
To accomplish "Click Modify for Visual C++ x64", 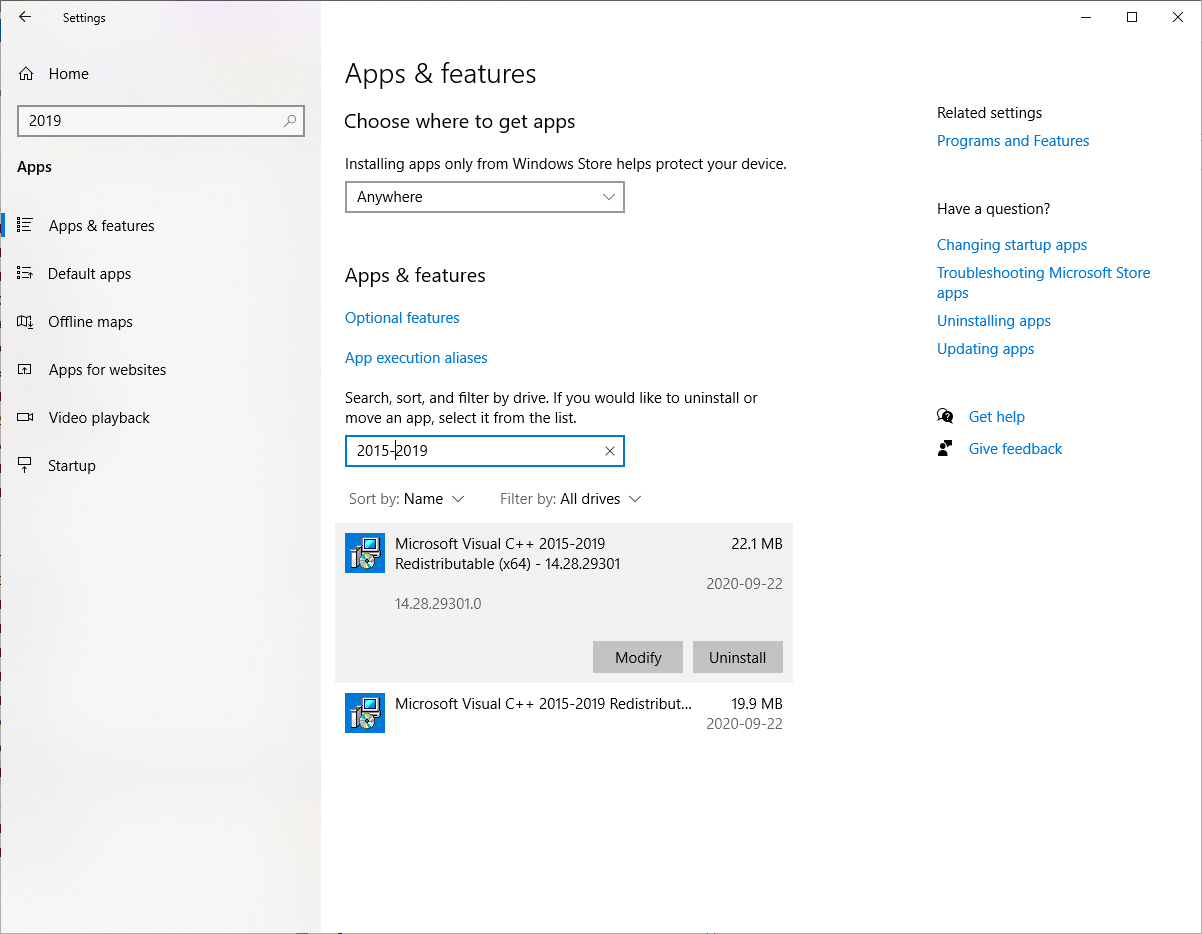I will pyautogui.click(x=638, y=657).
